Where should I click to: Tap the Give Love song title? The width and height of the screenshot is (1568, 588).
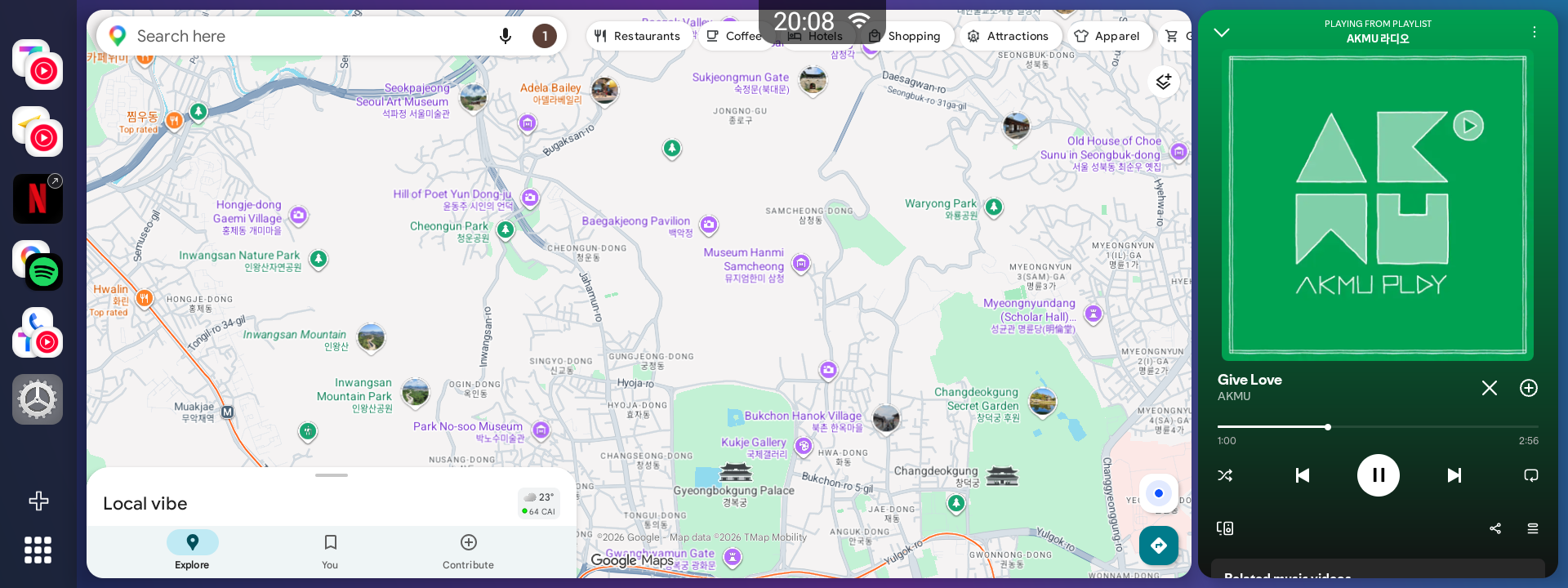[1249, 380]
